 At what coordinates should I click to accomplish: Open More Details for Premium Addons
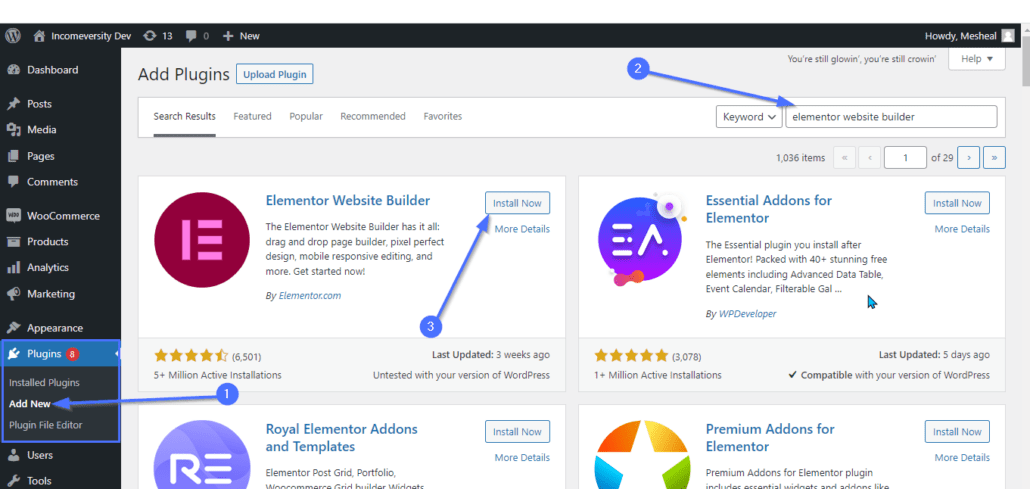(x=962, y=458)
